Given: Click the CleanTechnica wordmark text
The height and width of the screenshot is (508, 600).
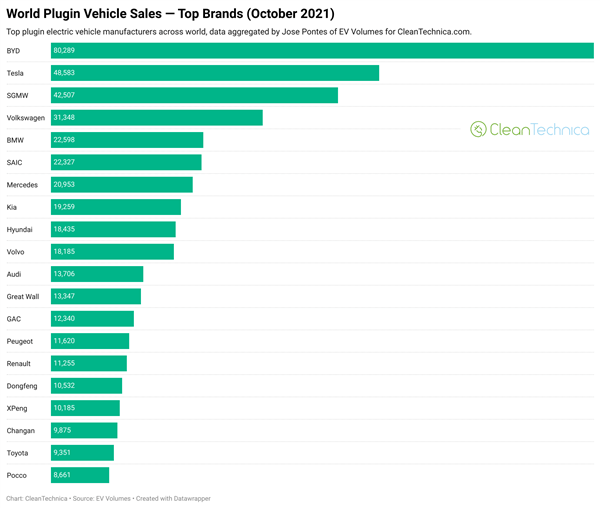Looking at the screenshot, I should point(539,129).
